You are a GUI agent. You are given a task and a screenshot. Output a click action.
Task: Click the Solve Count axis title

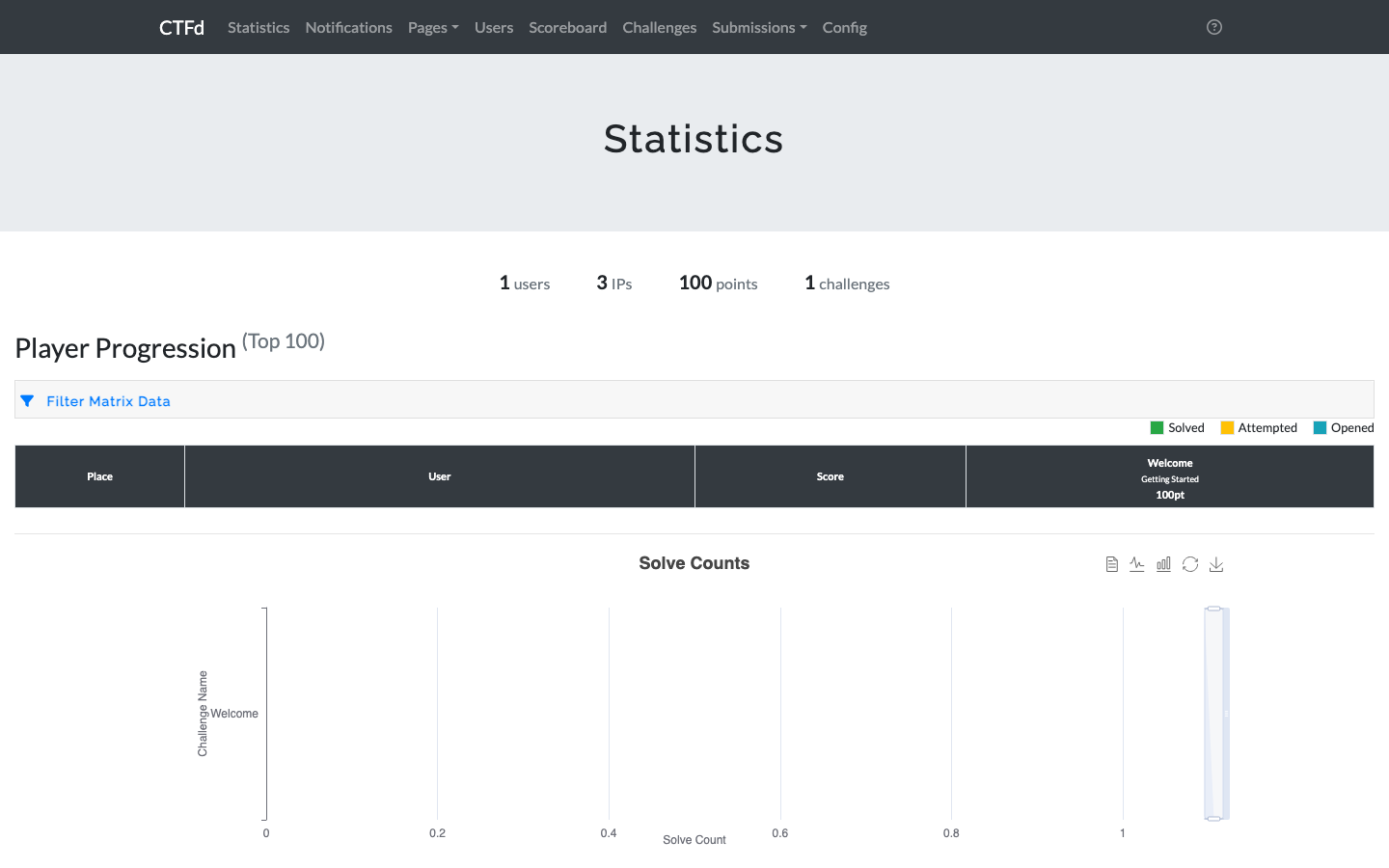pyautogui.click(x=694, y=840)
